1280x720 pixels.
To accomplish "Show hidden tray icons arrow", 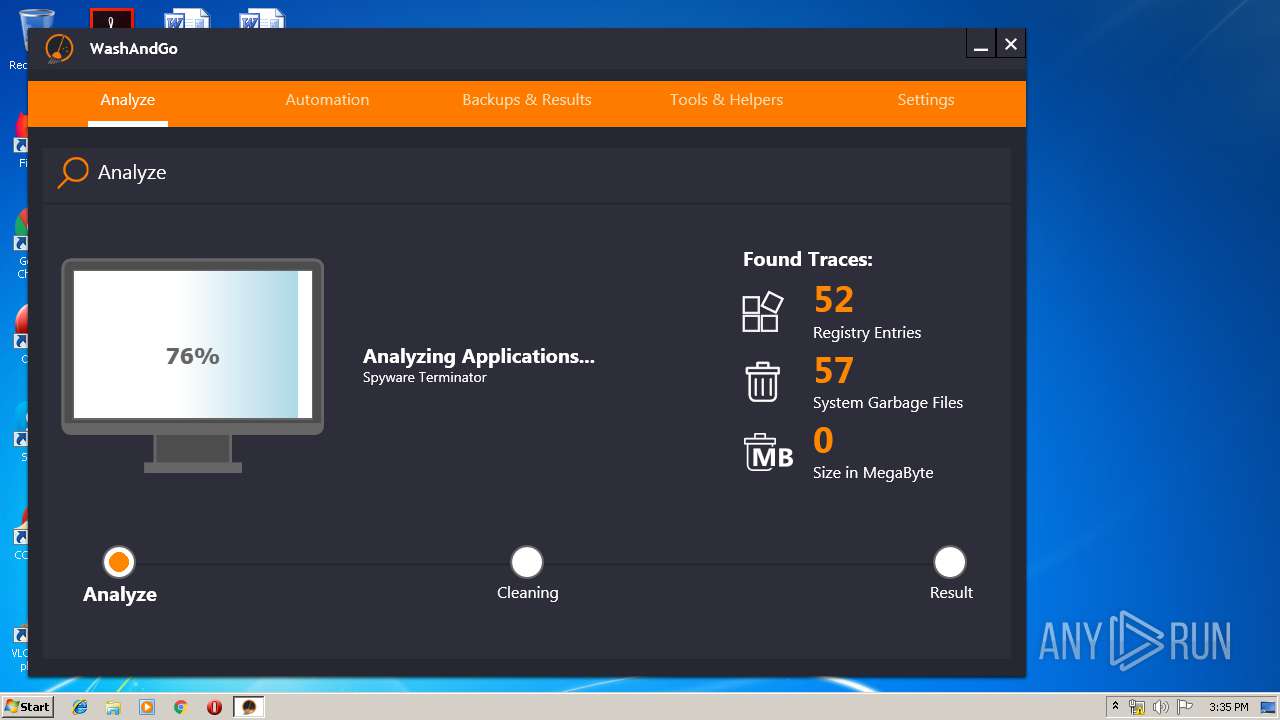I will click(1115, 707).
